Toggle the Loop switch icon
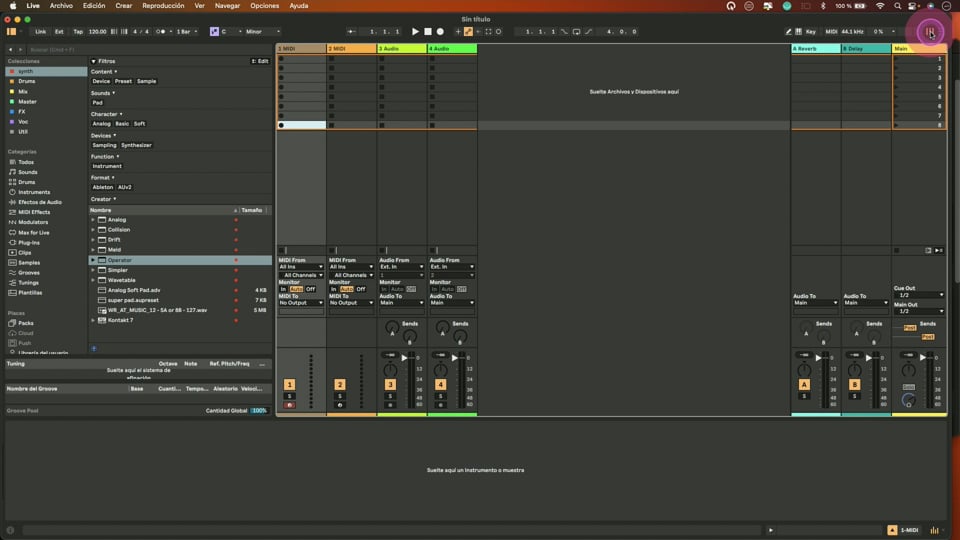The width and height of the screenshot is (960, 540). coord(577,32)
